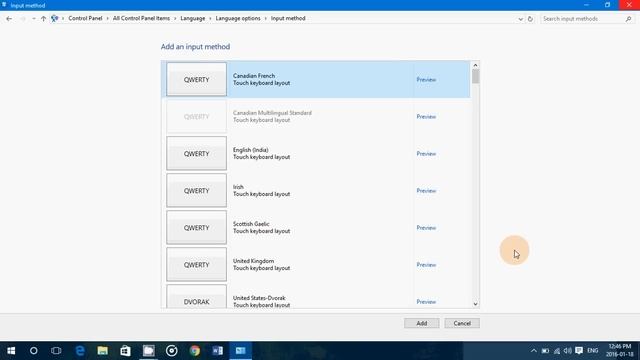Open volume tray icon
The height and width of the screenshot is (360, 640).
(x=568, y=351)
